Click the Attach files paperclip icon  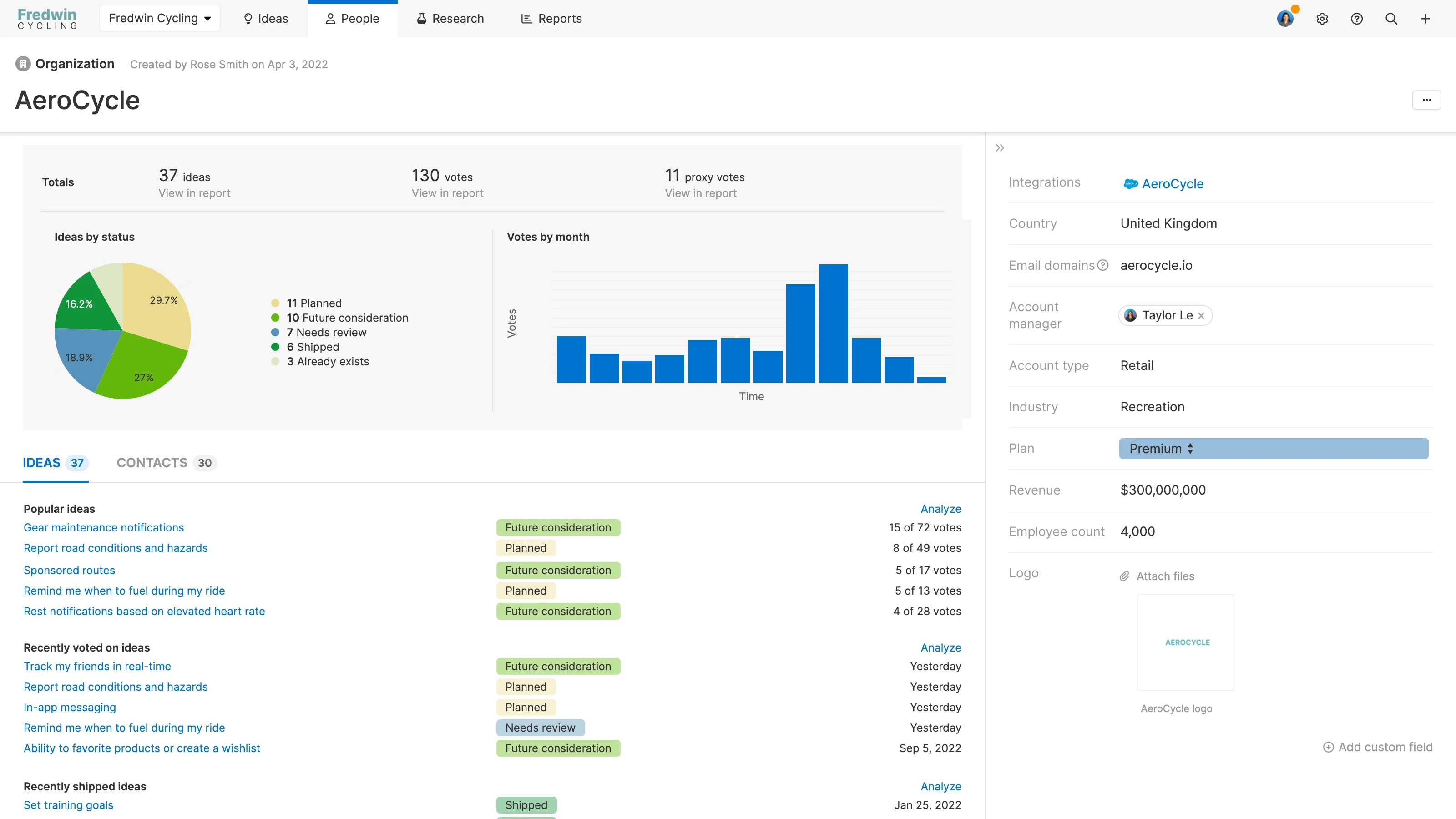pyautogui.click(x=1124, y=576)
